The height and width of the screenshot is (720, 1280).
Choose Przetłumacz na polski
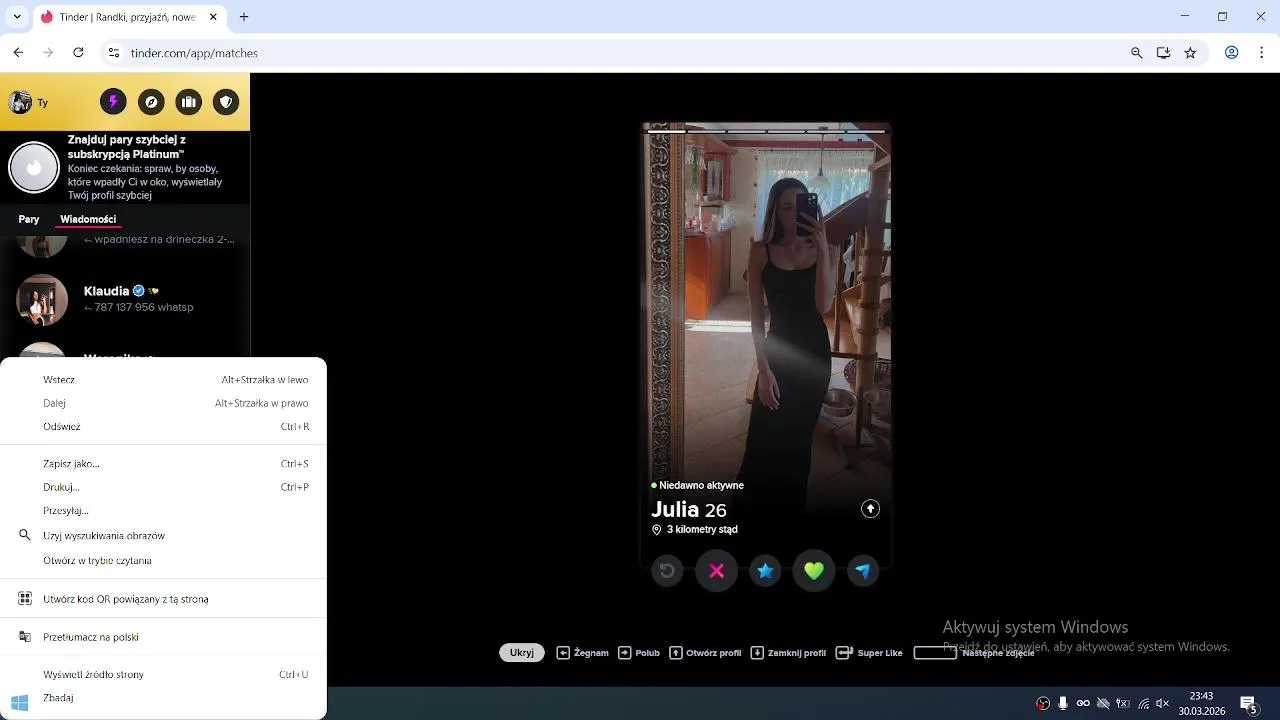[x=164, y=637]
